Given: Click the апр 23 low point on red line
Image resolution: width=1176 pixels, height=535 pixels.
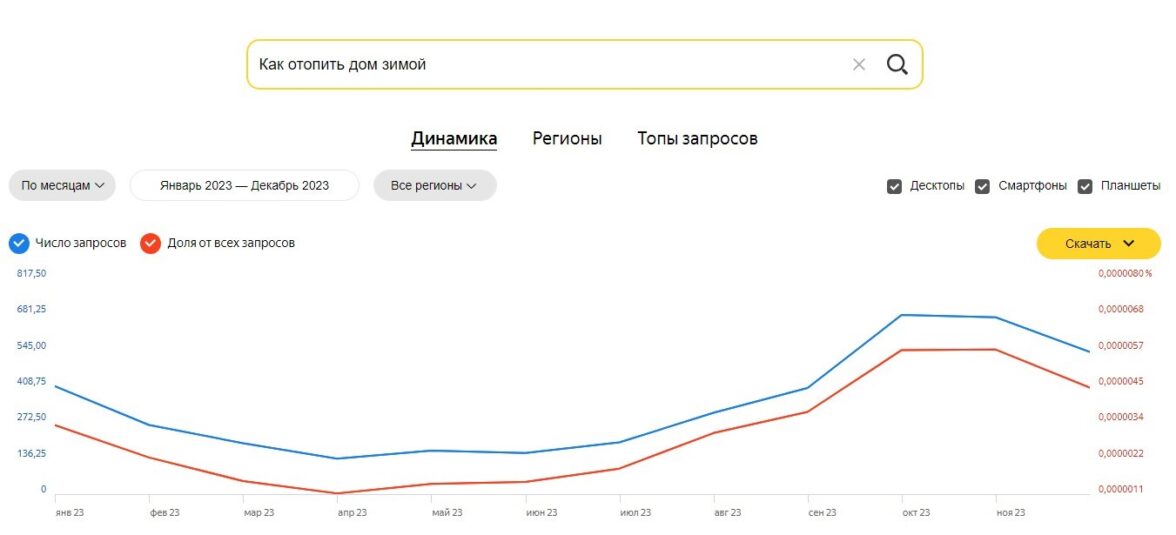Looking at the screenshot, I should click(x=338, y=493).
